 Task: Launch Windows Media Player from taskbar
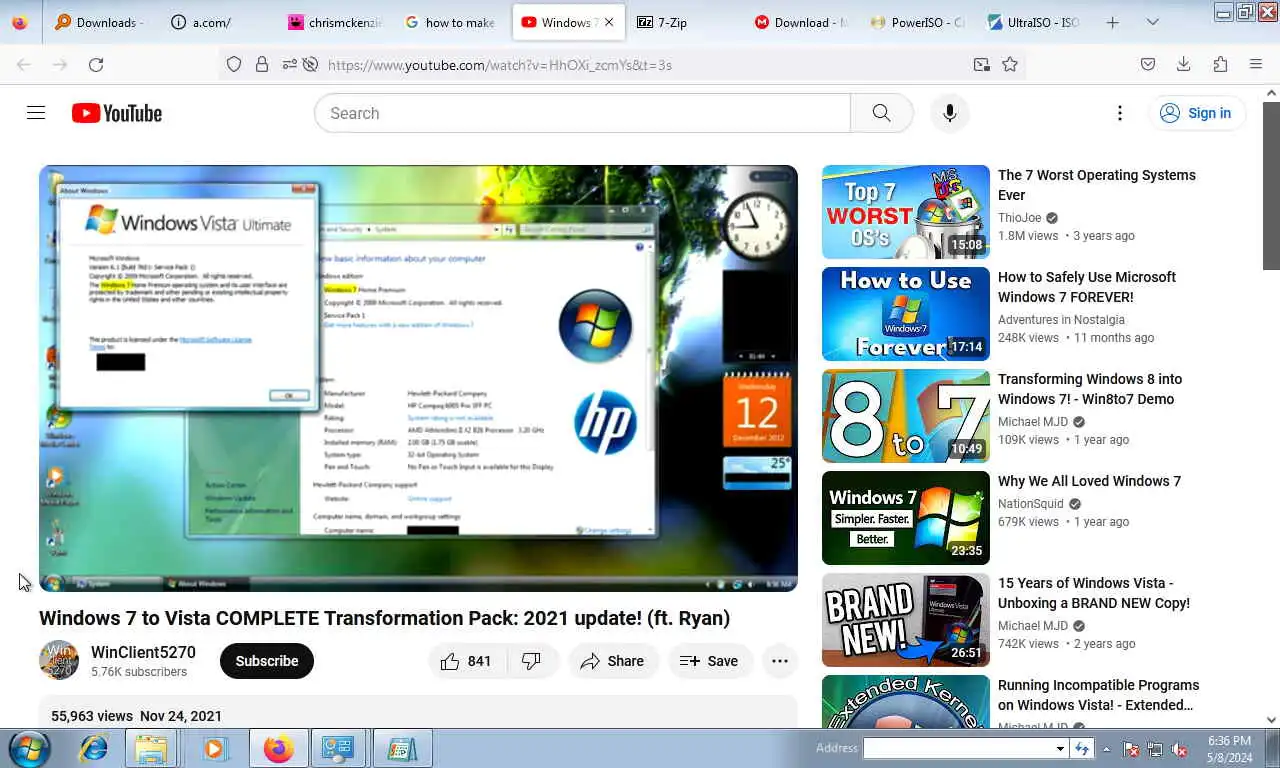[x=213, y=748]
